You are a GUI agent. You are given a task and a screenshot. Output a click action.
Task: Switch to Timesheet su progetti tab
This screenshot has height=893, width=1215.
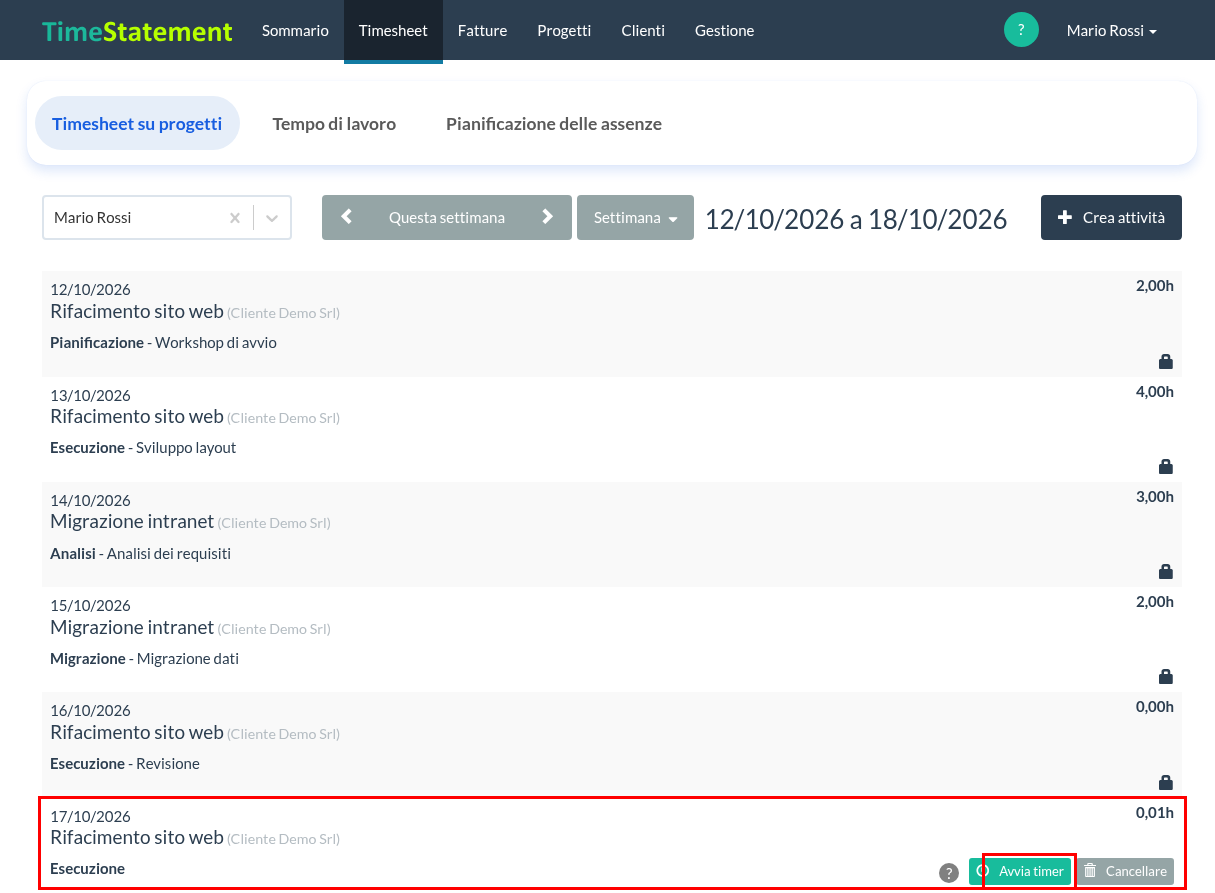[137, 124]
